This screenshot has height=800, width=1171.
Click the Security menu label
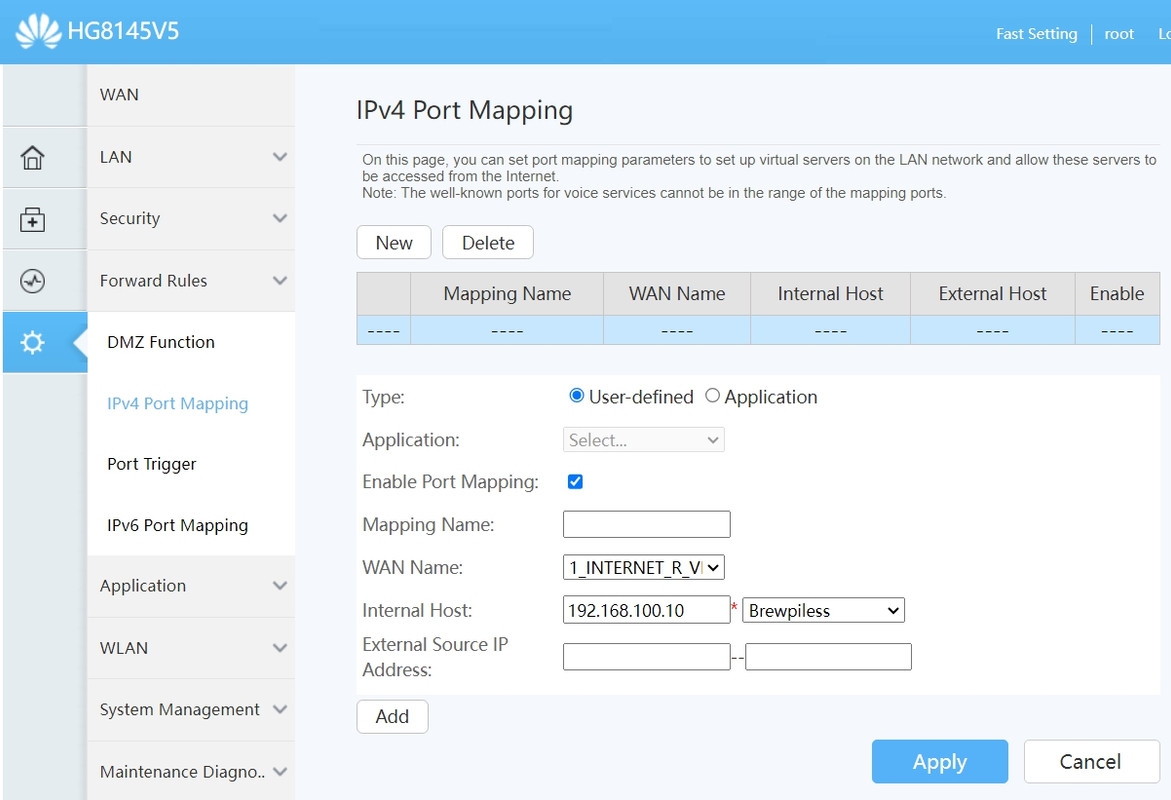(x=130, y=218)
